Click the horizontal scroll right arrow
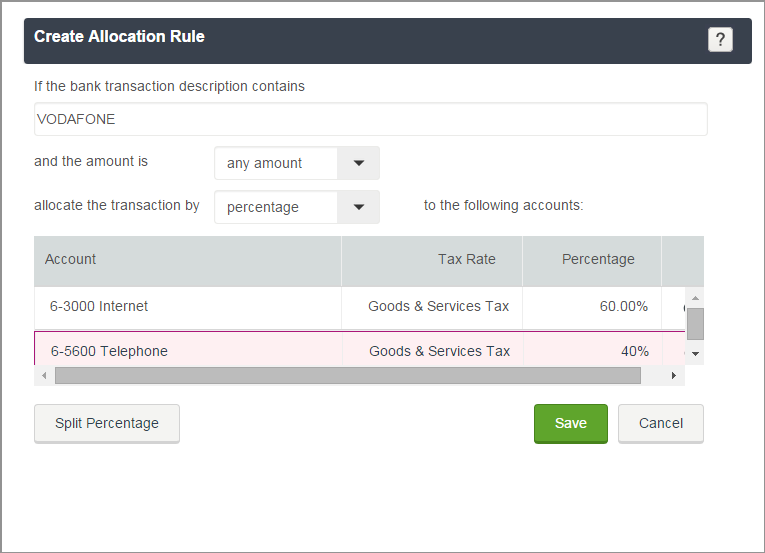765x553 pixels. coord(674,375)
